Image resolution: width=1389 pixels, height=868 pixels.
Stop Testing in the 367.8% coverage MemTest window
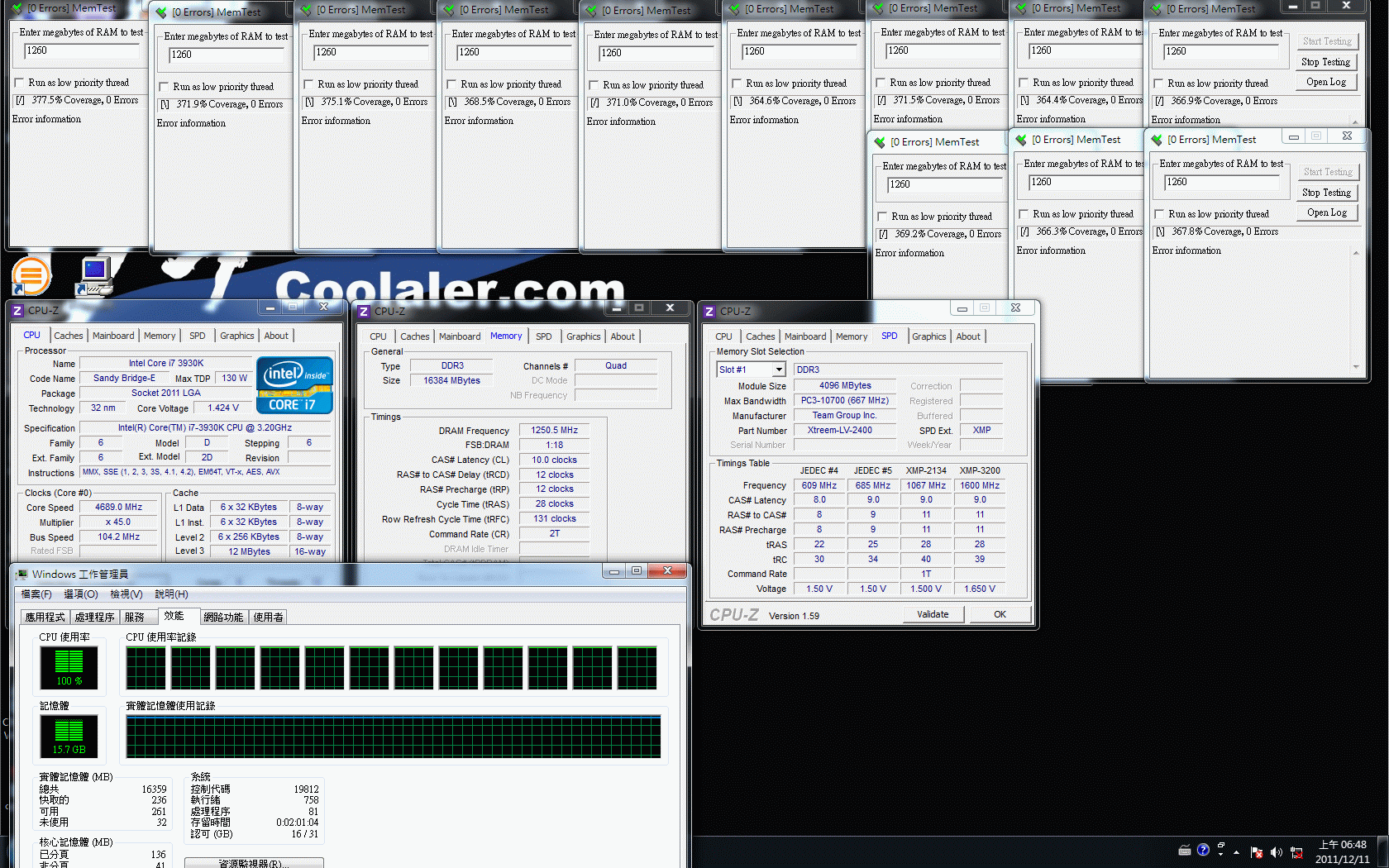(1326, 193)
